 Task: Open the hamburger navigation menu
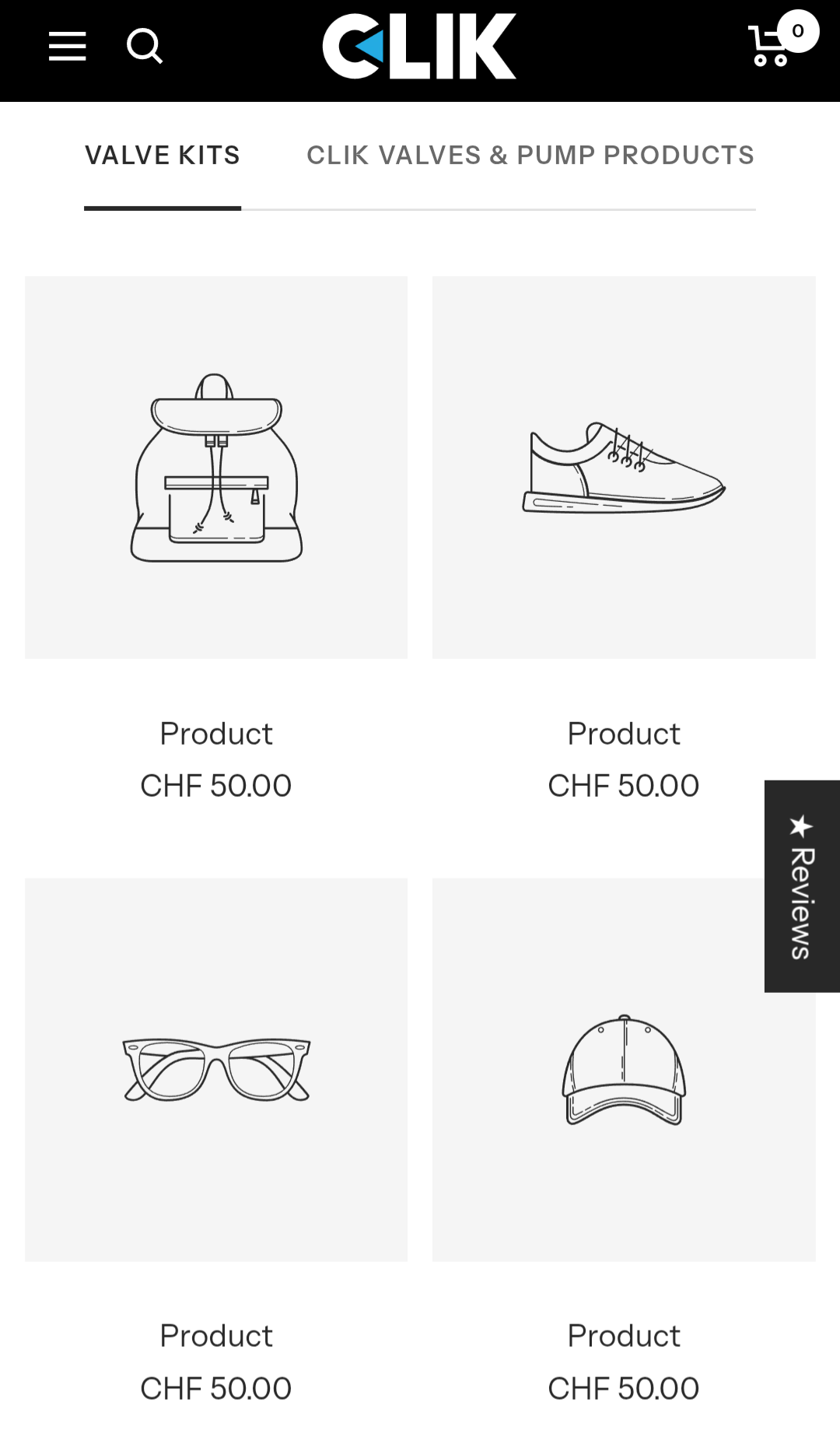pos(67,47)
